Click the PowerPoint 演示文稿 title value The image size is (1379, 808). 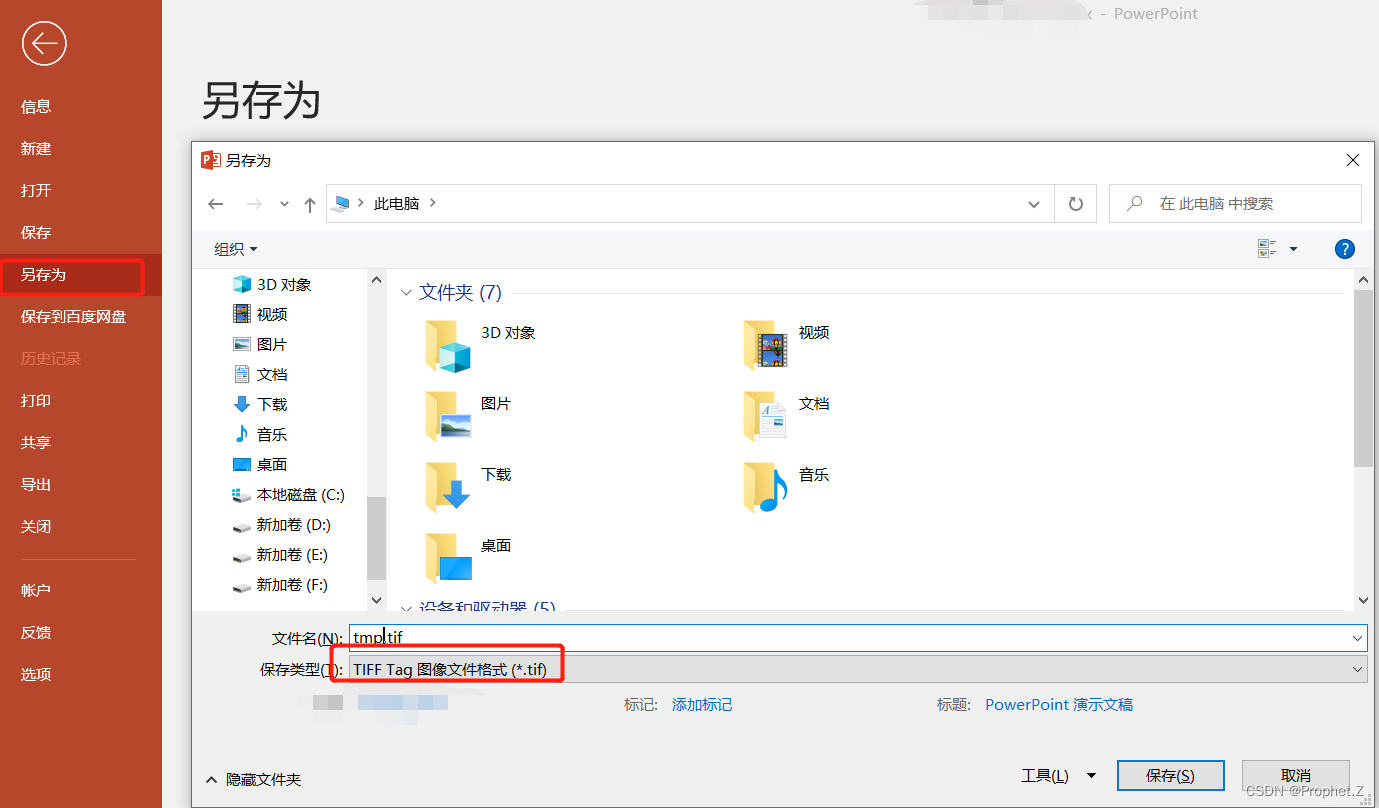(x=1059, y=705)
